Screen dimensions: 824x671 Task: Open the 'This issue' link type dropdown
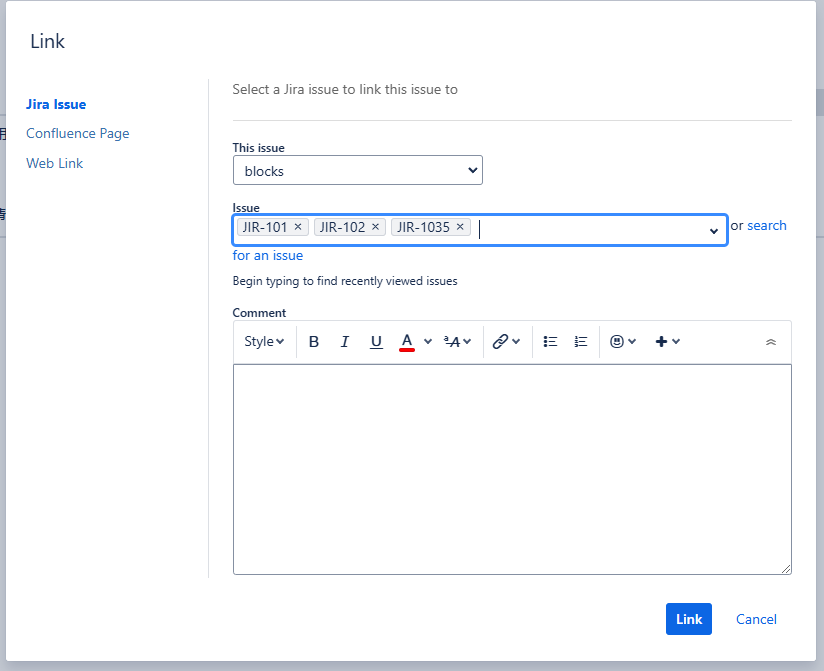[x=357, y=170]
